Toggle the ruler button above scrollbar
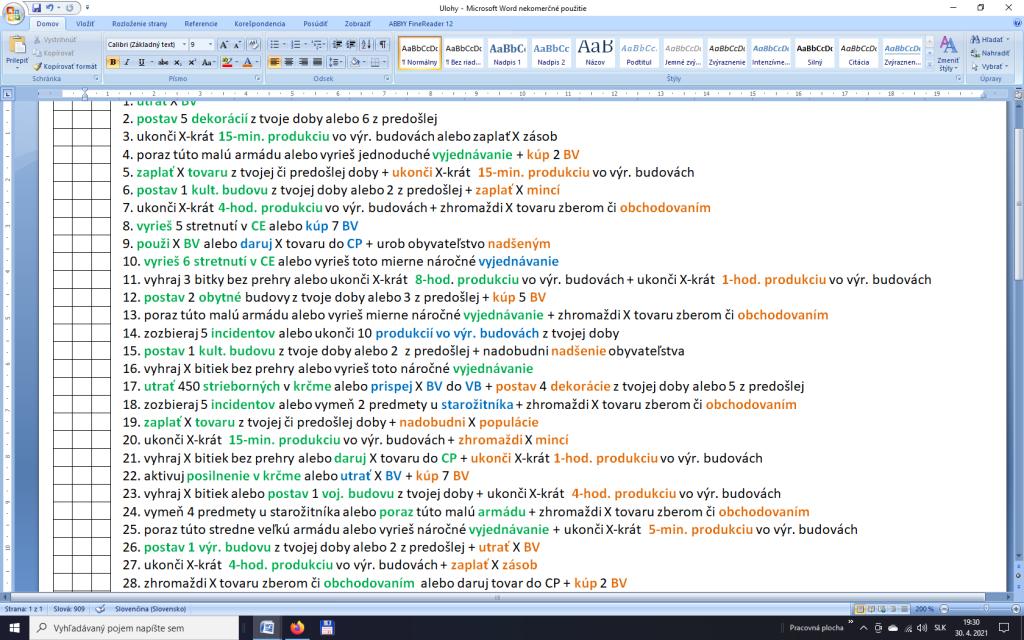 coord(1018,94)
